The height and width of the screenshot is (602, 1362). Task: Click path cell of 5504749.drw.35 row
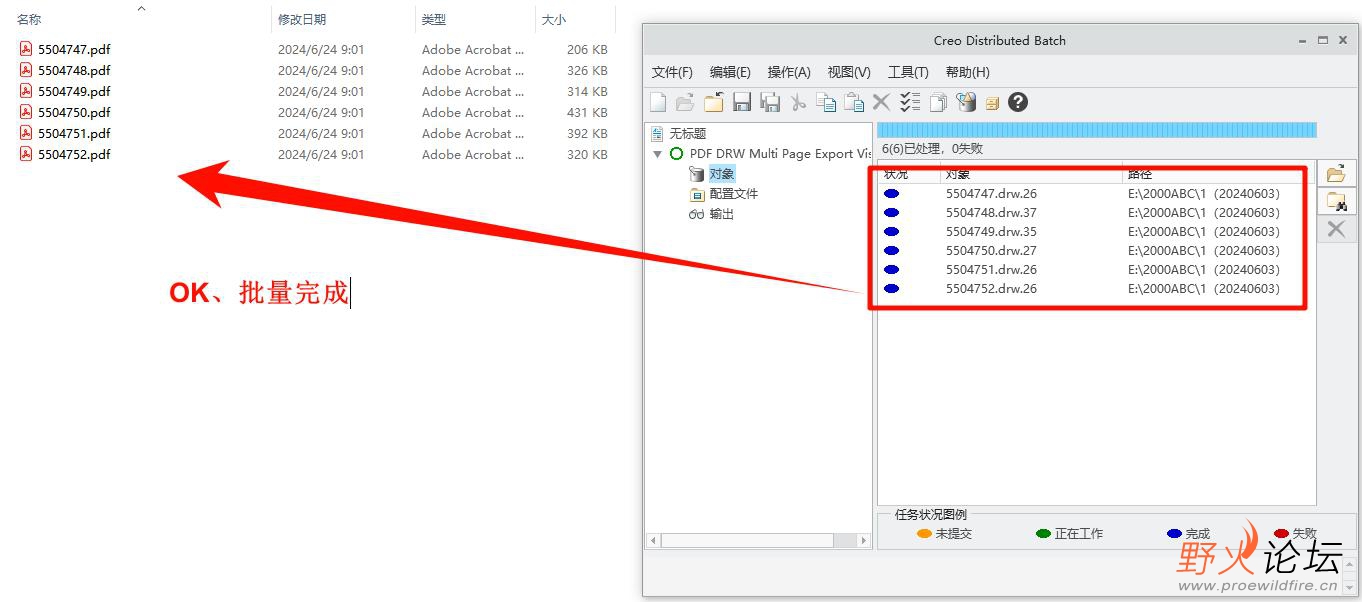click(1204, 232)
